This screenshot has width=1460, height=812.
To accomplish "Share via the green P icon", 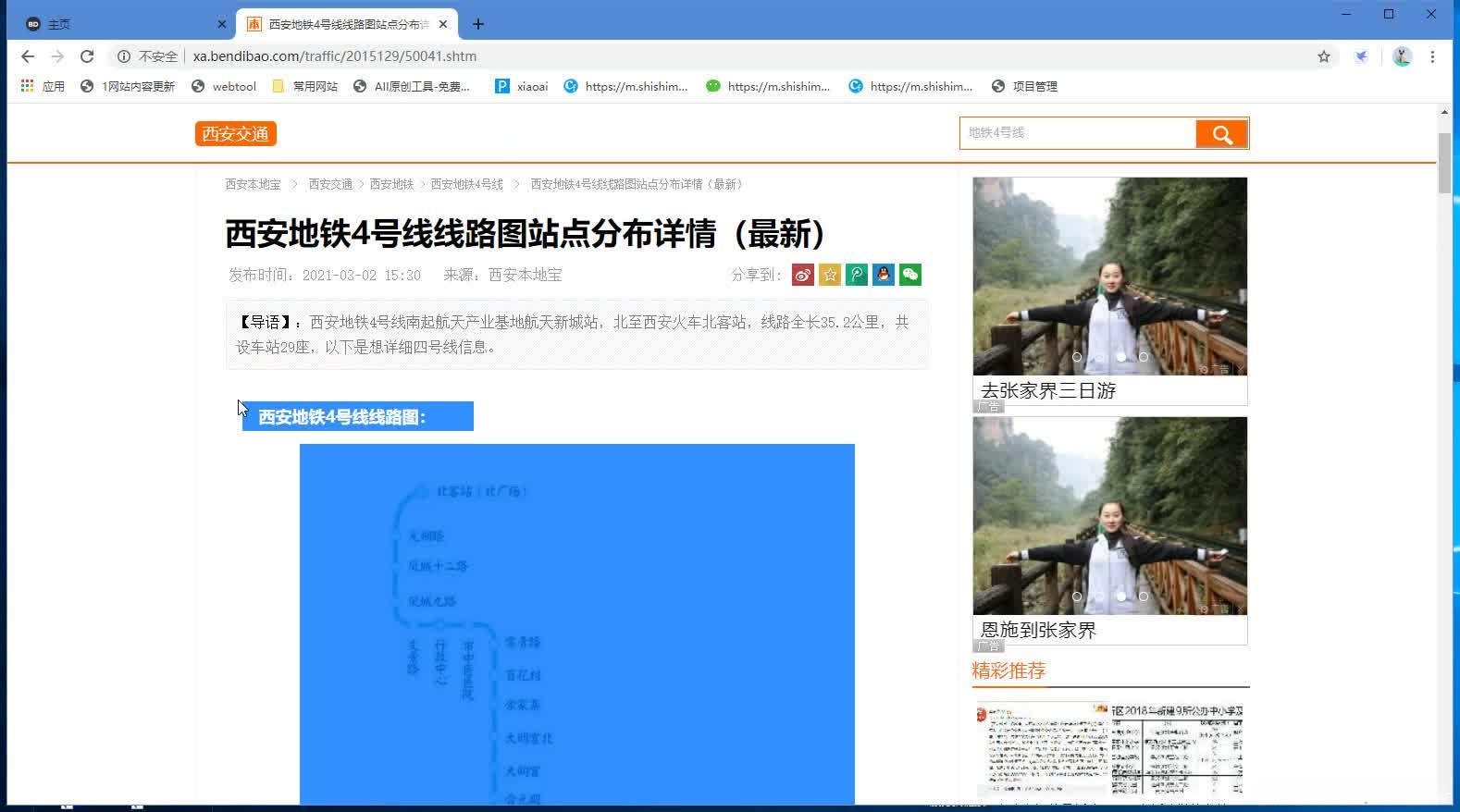I will click(857, 275).
